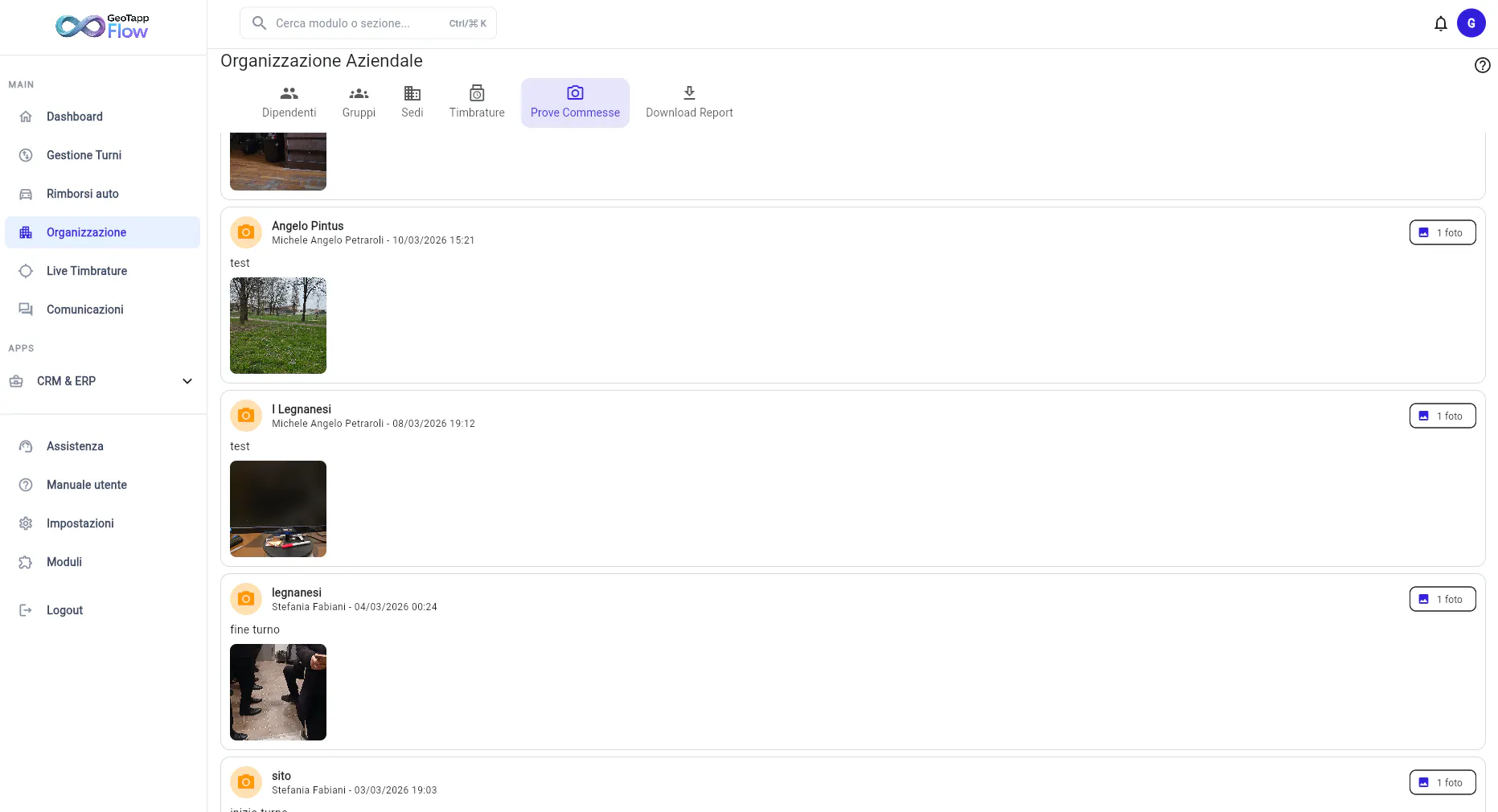Image resolution: width=1498 pixels, height=812 pixels.
Task: Click the '1 foto' button for I Legnanesi
Action: click(1442, 416)
